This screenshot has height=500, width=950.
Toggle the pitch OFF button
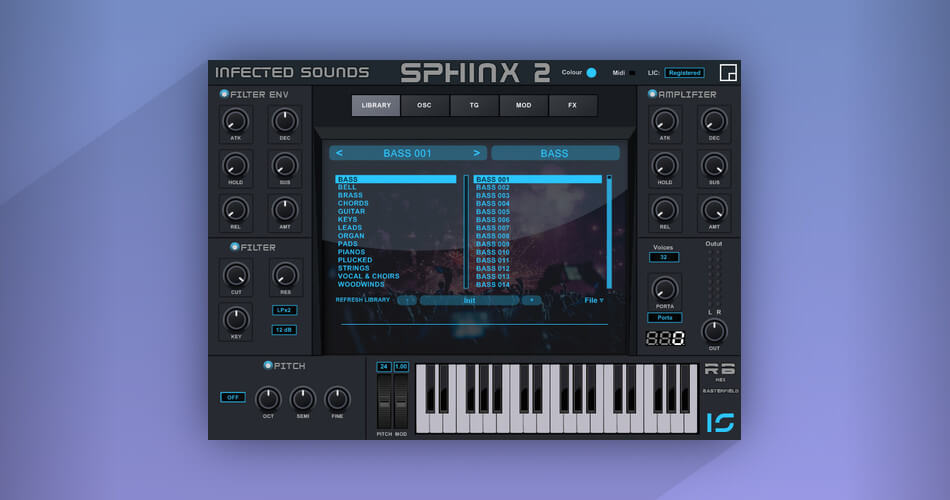(233, 397)
